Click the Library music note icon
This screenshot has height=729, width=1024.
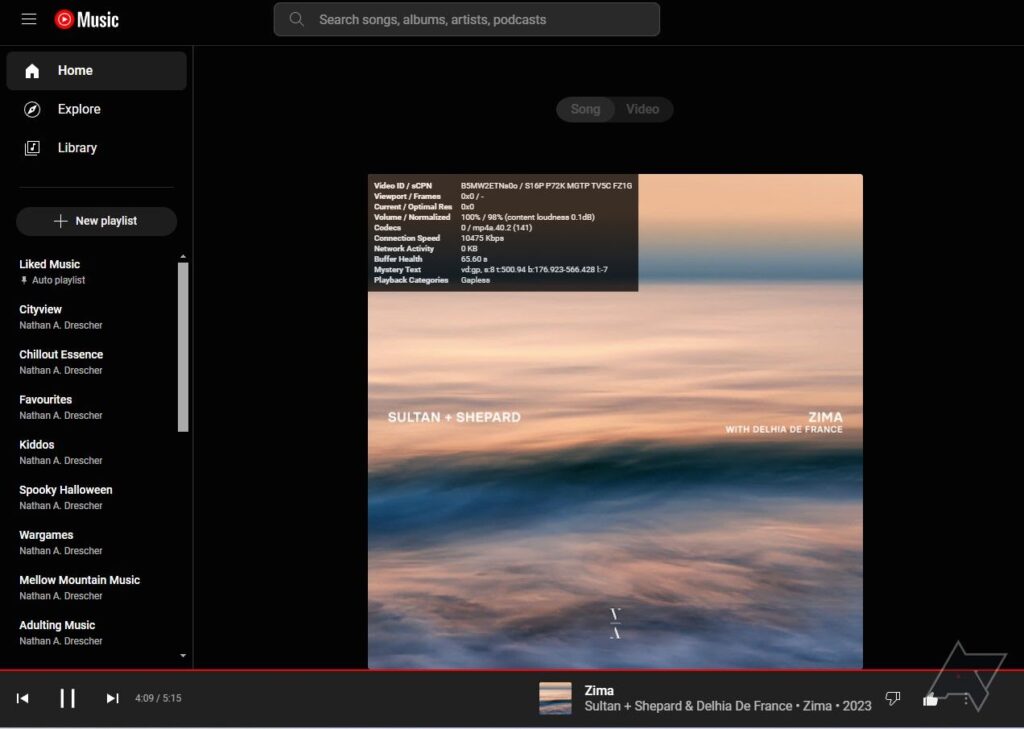coord(32,148)
